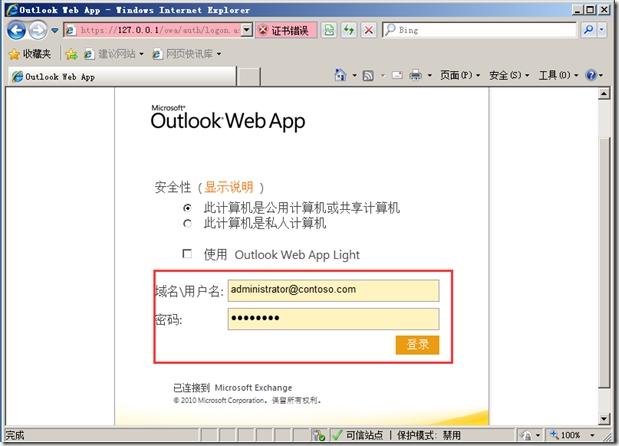Click the 密码 password field
Image resolution: width=619 pixels, height=446 pixels.
pyautogui.click(x=333, y=319)
